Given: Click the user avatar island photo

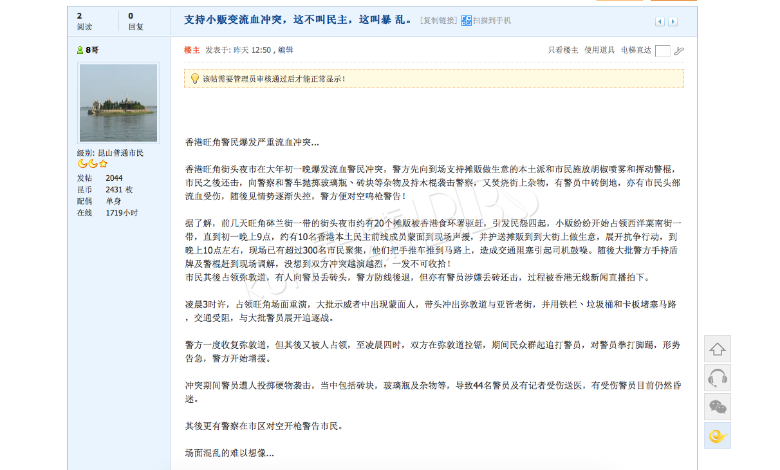Looking at the screenshot, I should pyautogui.click(x=118, y=103).
